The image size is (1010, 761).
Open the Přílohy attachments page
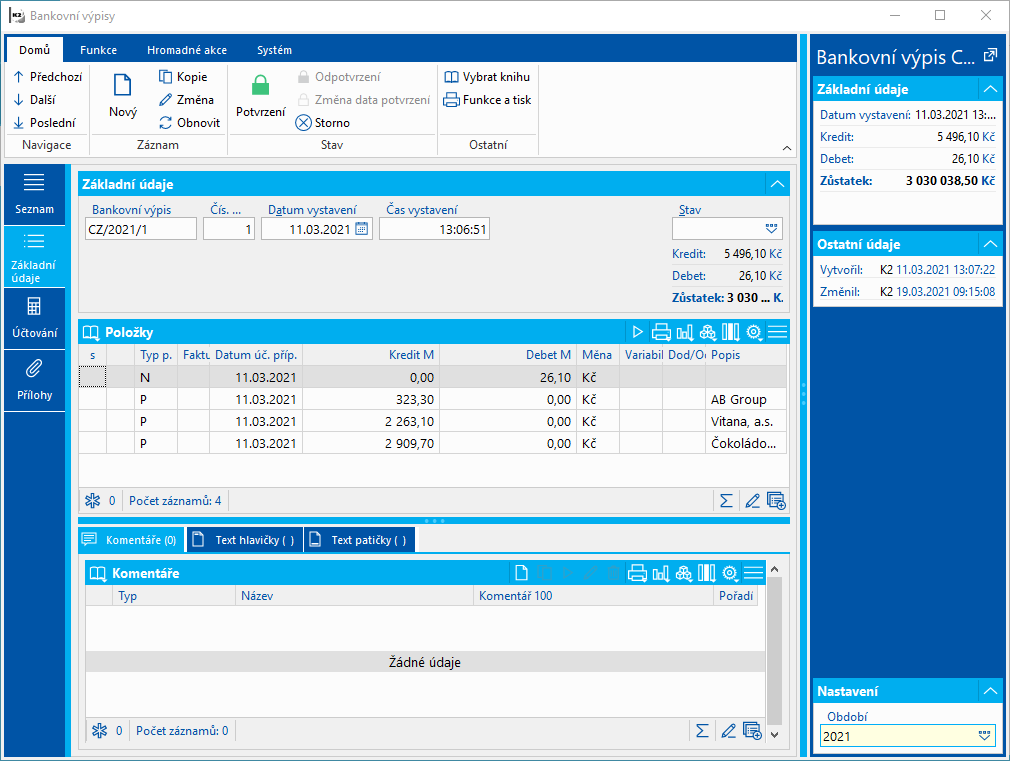pyautogui.click(x=34, y=381)
